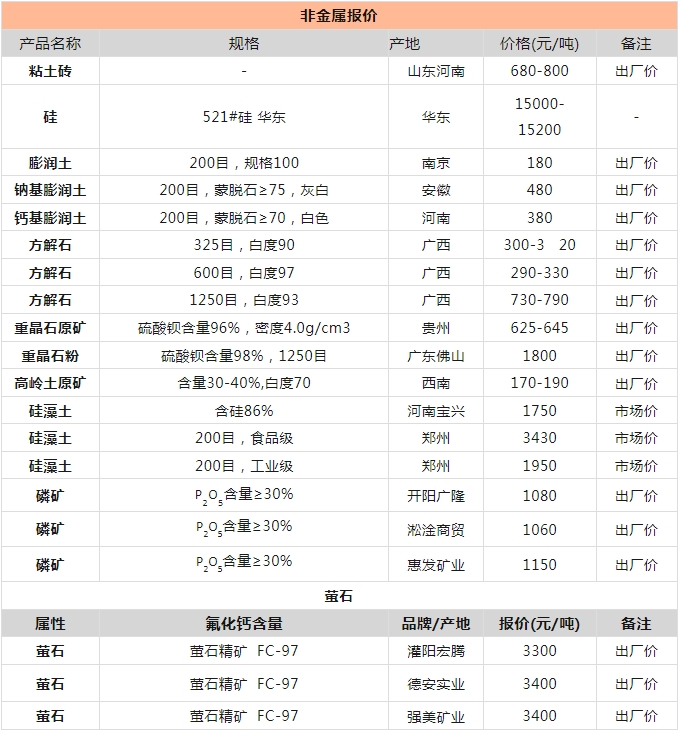The height and width of the screenshot is (734, 678).
Task: Click the 粘土砖 product name cell
Action: (x=50, y=71)
